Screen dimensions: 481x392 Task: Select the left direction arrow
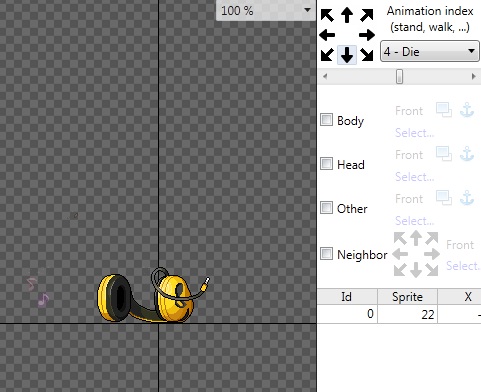point(327,35)
